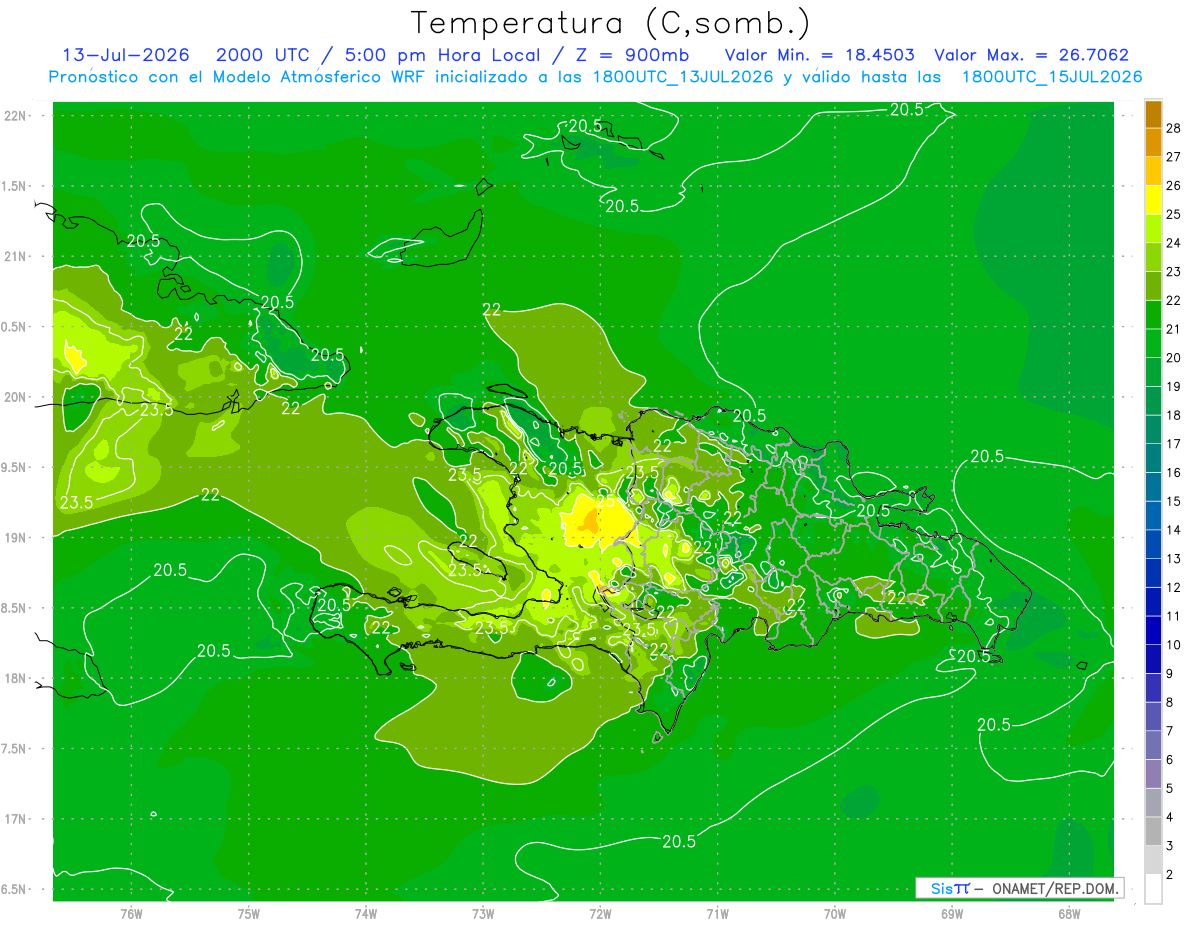Screen dimensions: 1200x927
Task: Click the "22N" latitude axis label
Action: [x=16, y=116]
